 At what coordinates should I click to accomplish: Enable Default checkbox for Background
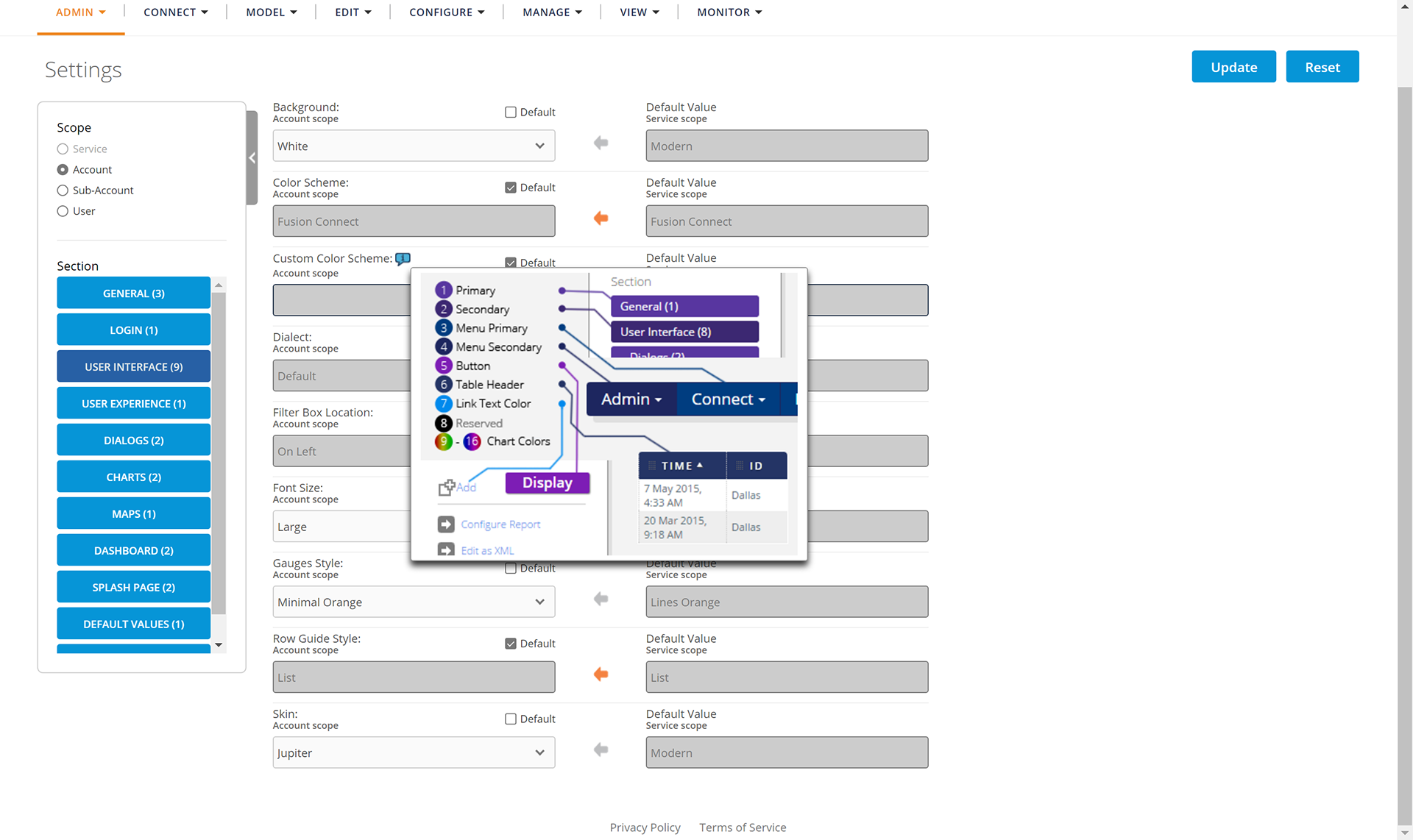[511, 113]
